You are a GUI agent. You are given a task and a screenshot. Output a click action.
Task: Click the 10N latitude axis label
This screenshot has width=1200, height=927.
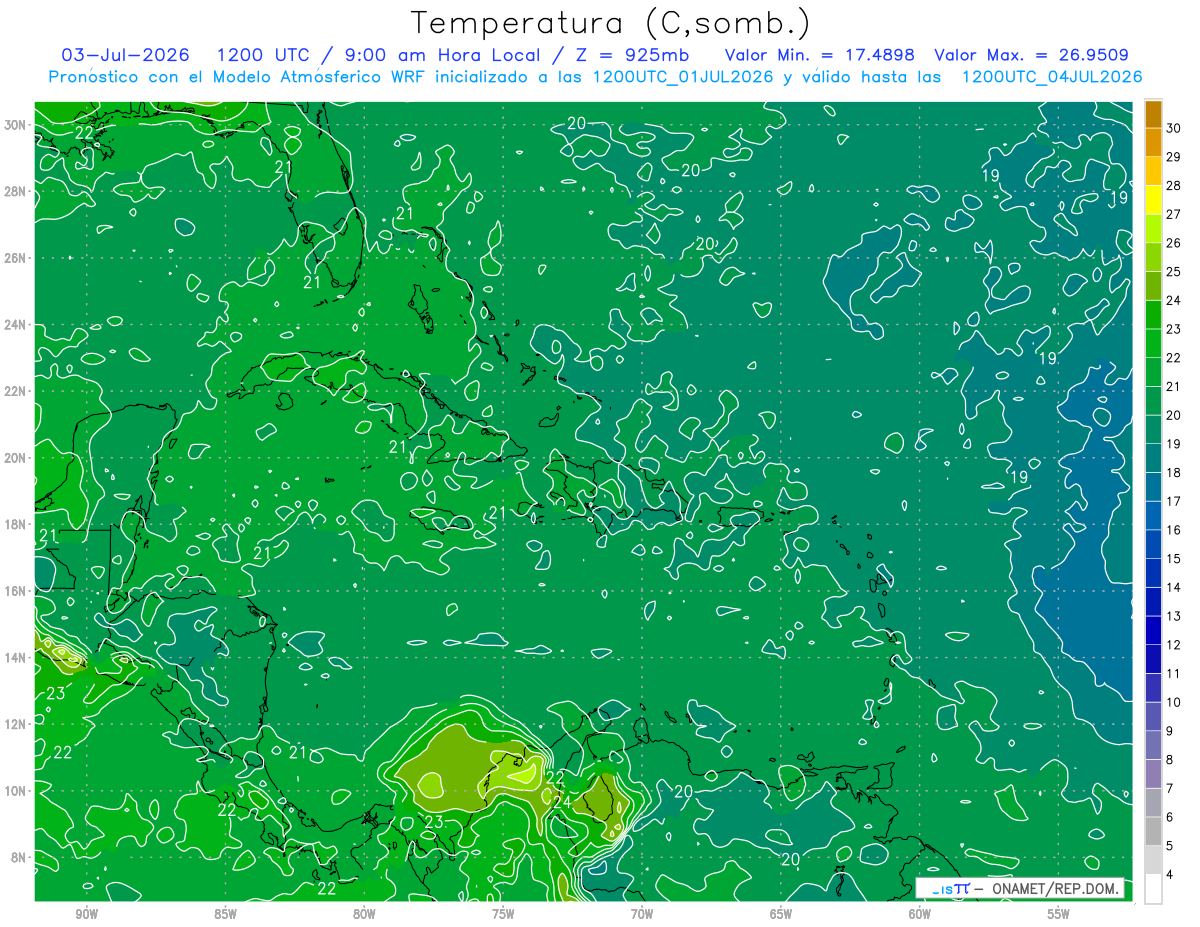point(16,791)
